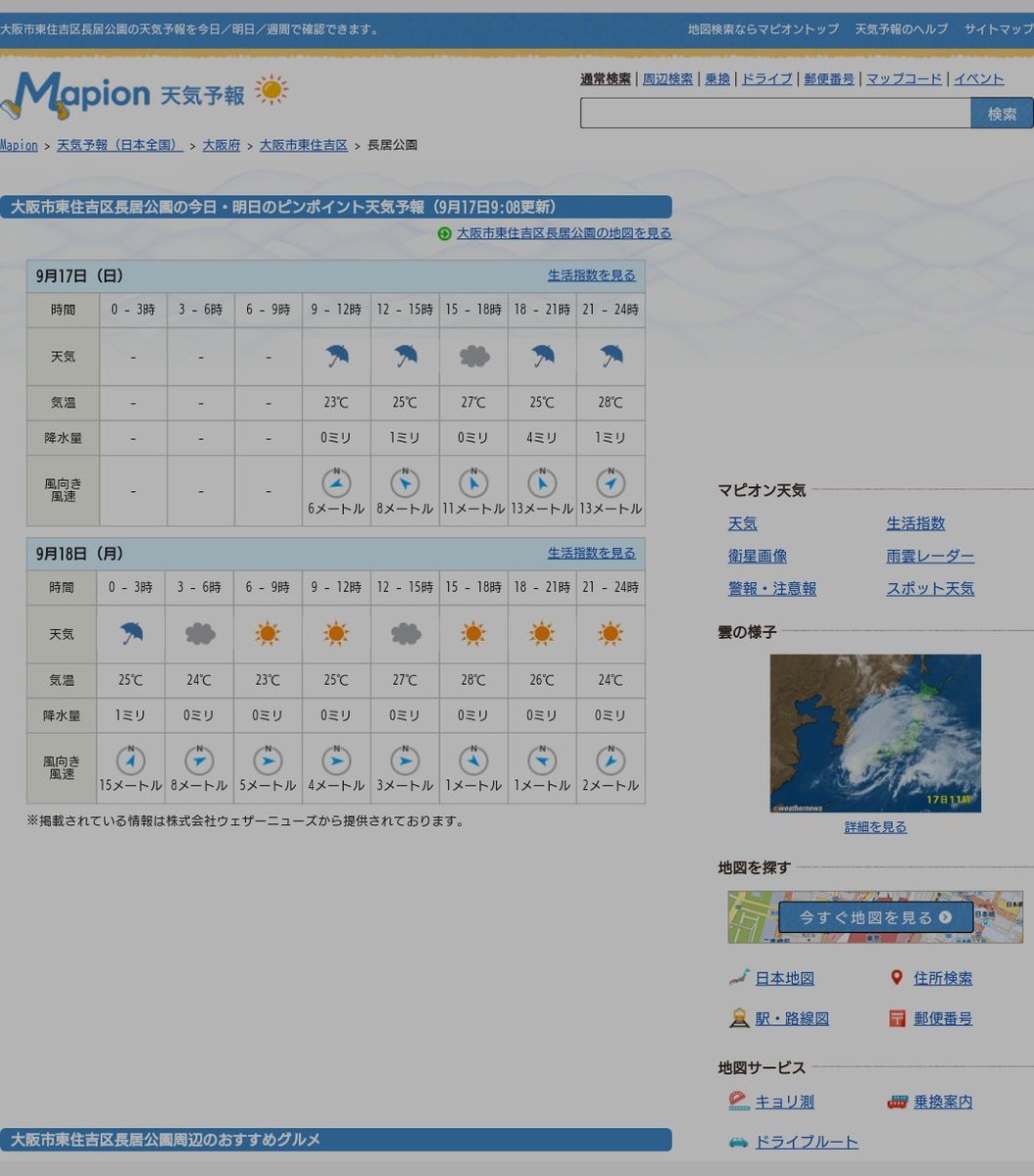Click 大阪市東住吉区 breadcrumb link

pyautogui.click(x=304, y=145)
